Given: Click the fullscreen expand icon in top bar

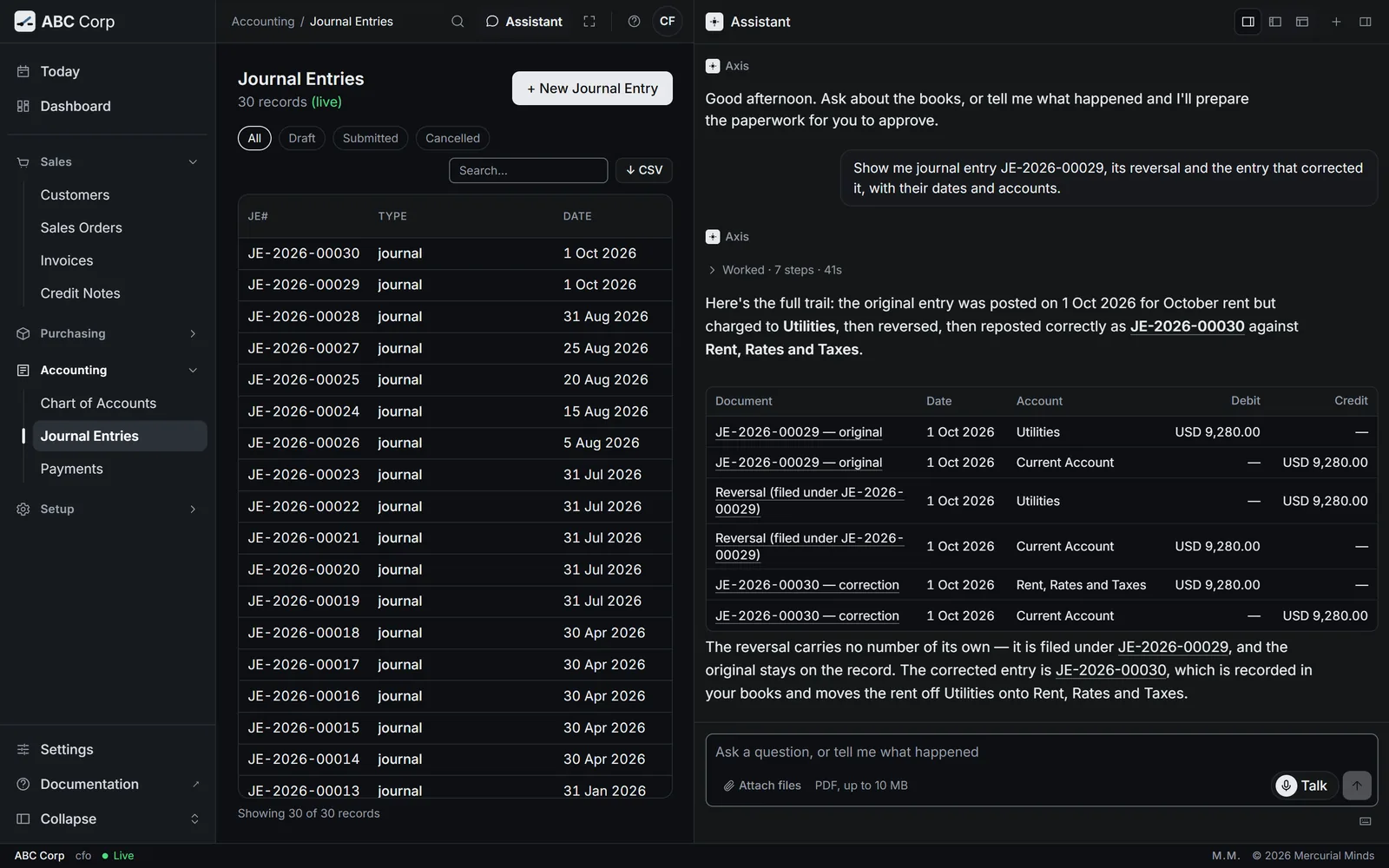Looking at the screenshot, I should [589, 22].
